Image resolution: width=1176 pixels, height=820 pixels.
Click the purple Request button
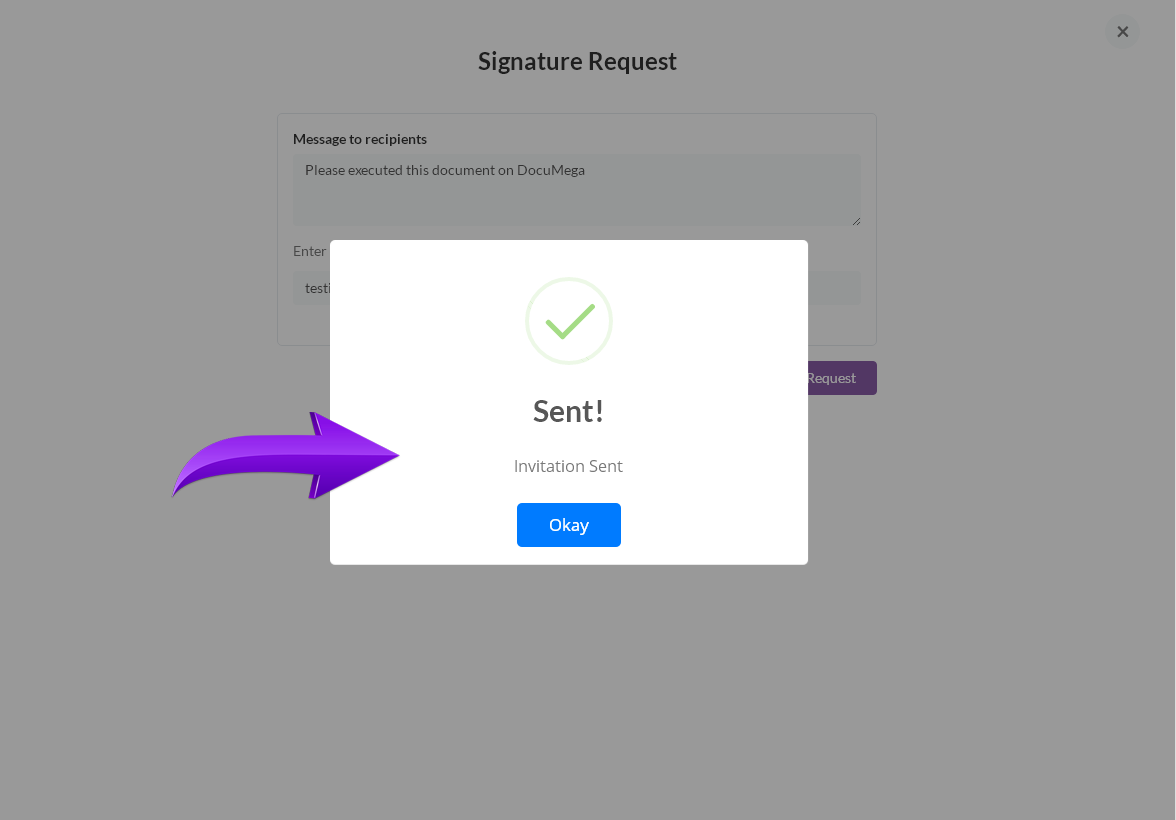coord(842,378)
